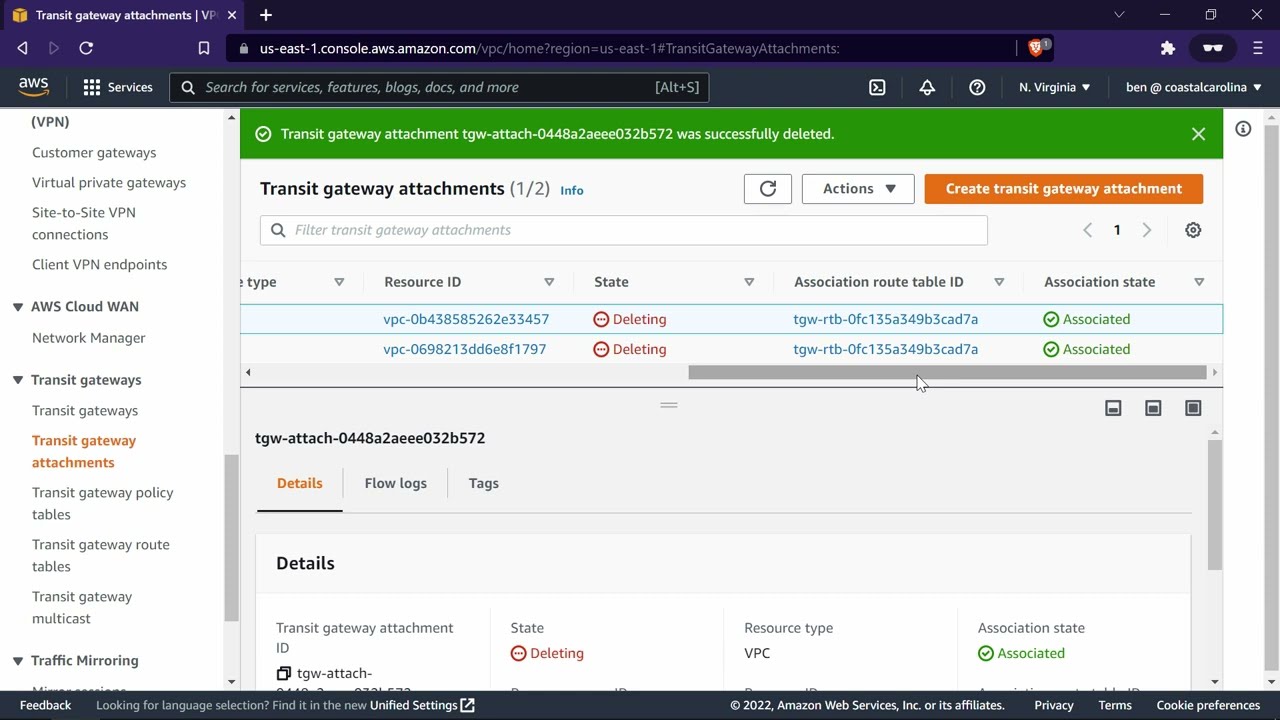
Task: Open Virtual private gateways in sidebar
Action: pos(109,183)
